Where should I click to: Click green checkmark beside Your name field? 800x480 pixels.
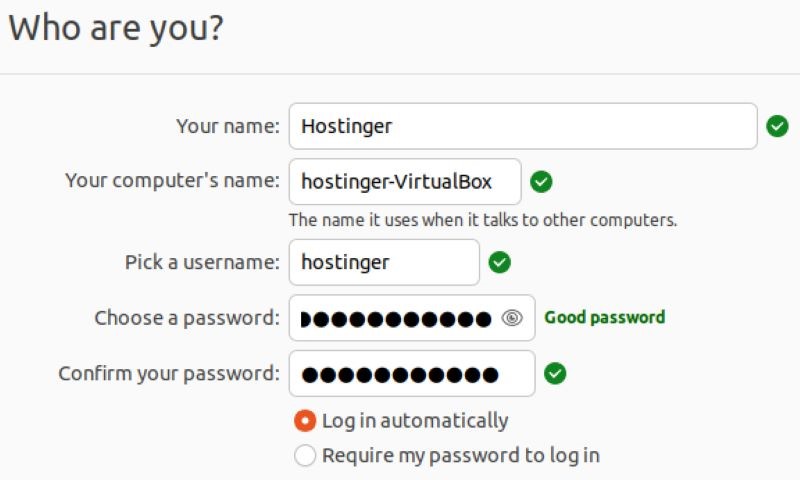tap(777, 126)
